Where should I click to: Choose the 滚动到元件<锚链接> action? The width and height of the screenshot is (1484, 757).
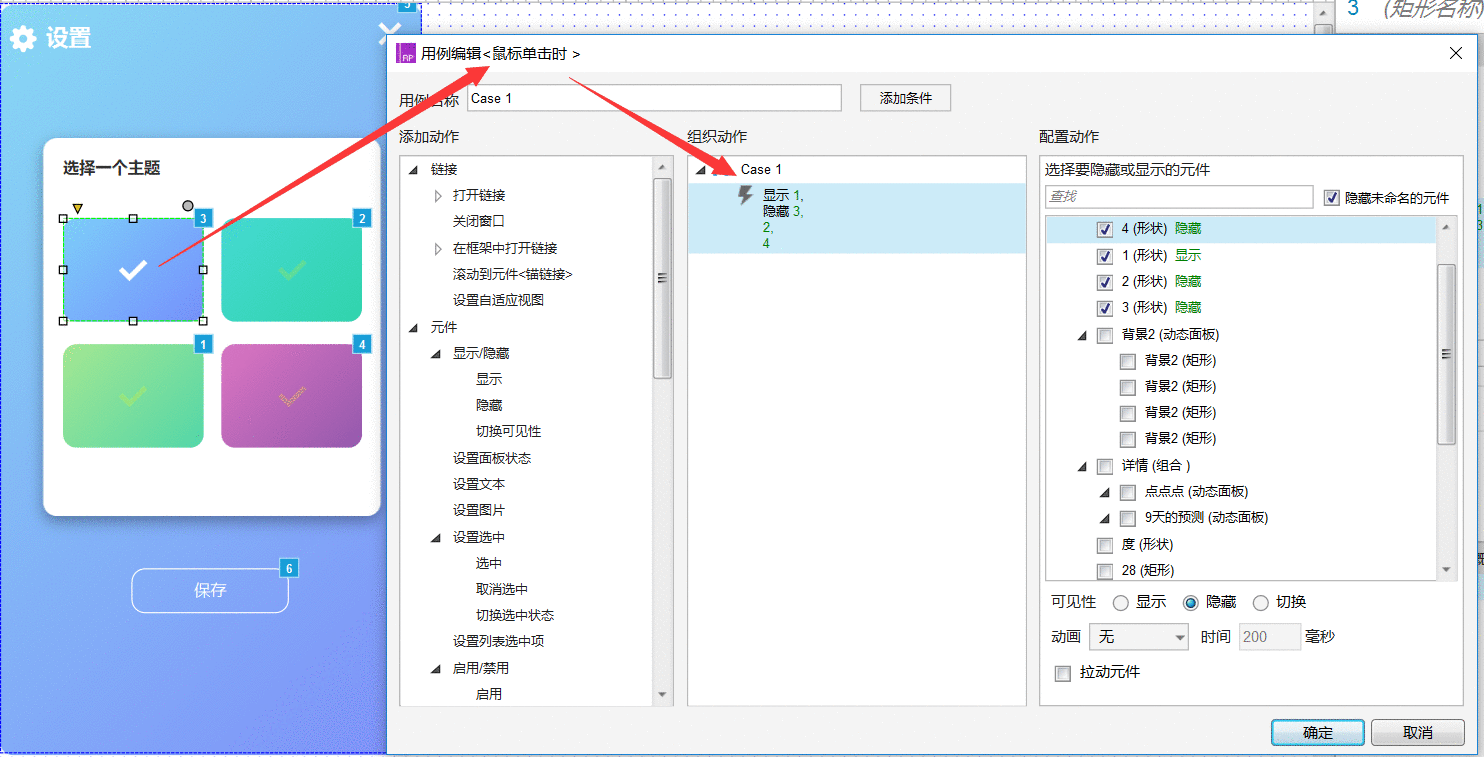513,274
